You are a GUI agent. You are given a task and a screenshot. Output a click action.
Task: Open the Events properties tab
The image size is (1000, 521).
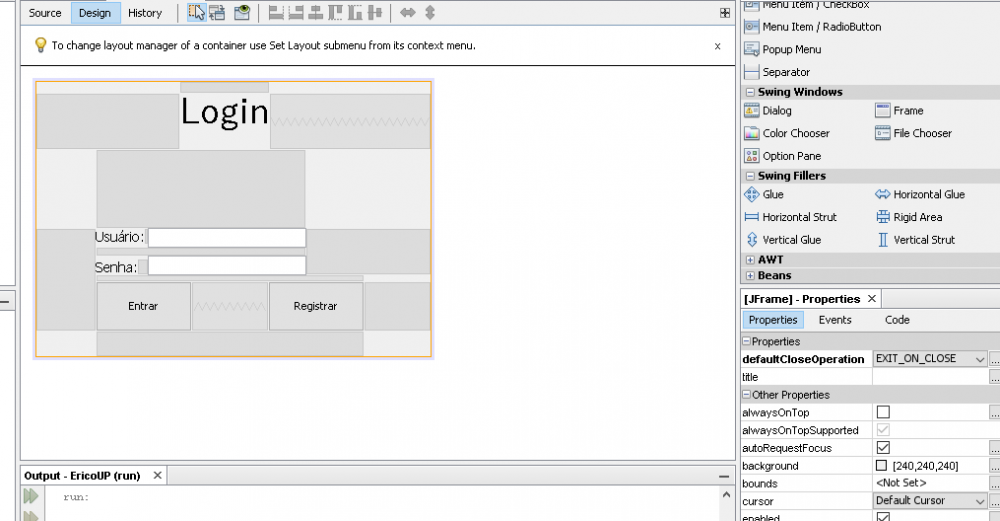(x=835, y=320)
